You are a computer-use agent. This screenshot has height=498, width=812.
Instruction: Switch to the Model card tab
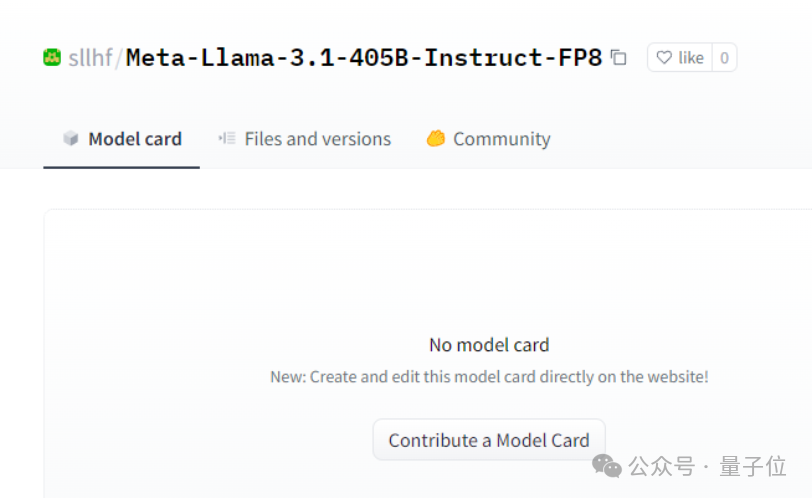pyautogui.click(x=134, y=139)
